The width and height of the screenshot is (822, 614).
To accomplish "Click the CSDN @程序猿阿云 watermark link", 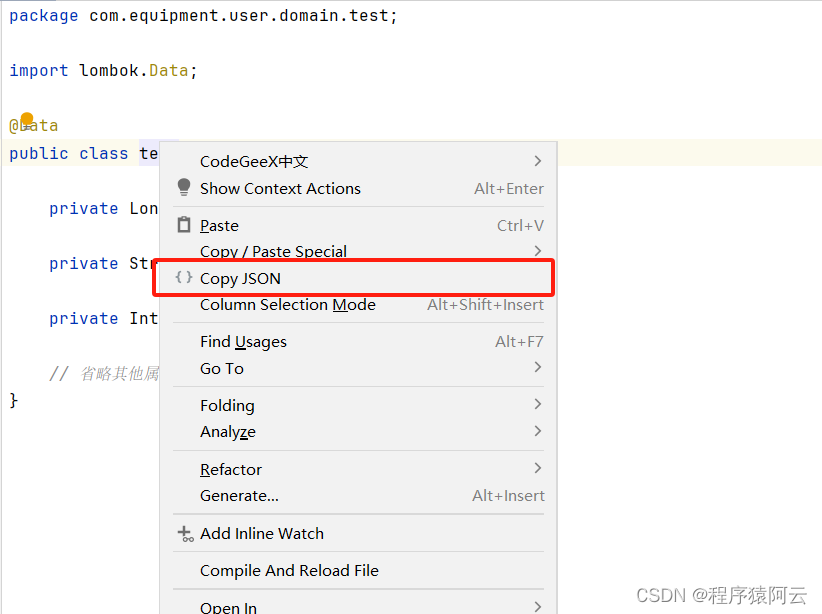I will (x=722, y=595).
